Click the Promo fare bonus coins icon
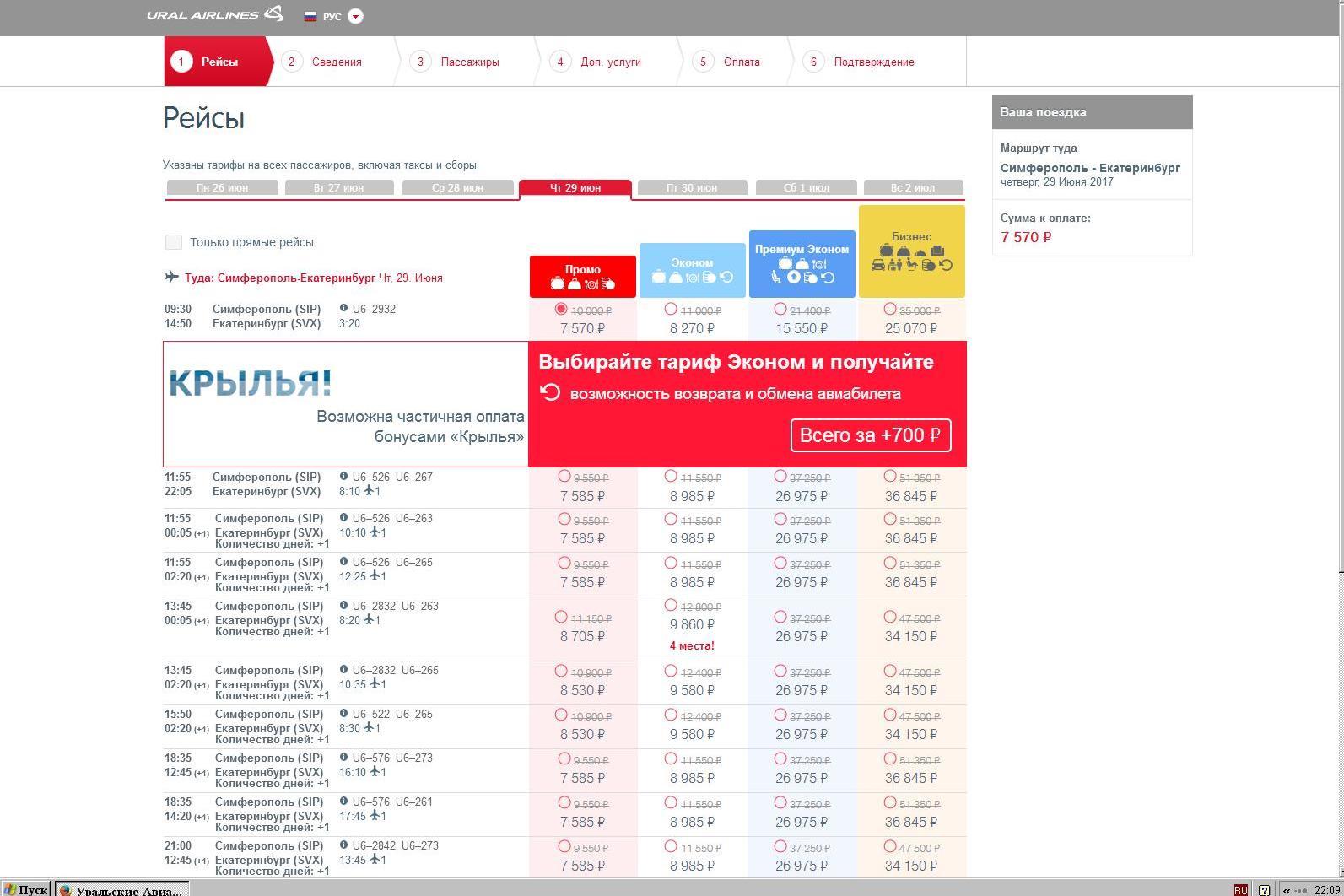The height and width of the screenshot is (896, 1344). pyautogui.click(x=608, y=283)
